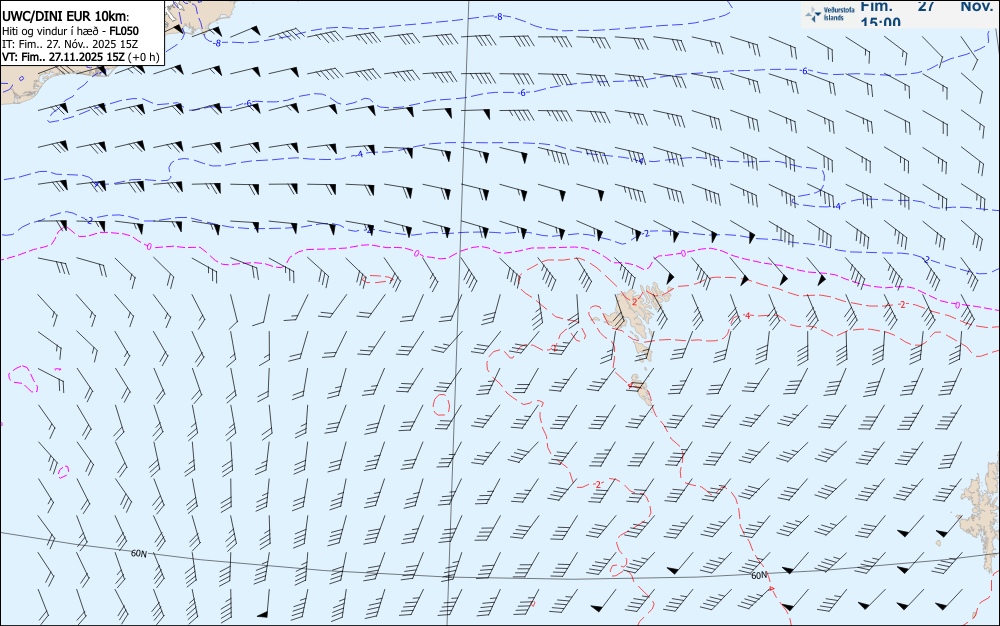Click the '60N' latitude label on western side
The image size is (1000, 626).
[138, 553]
